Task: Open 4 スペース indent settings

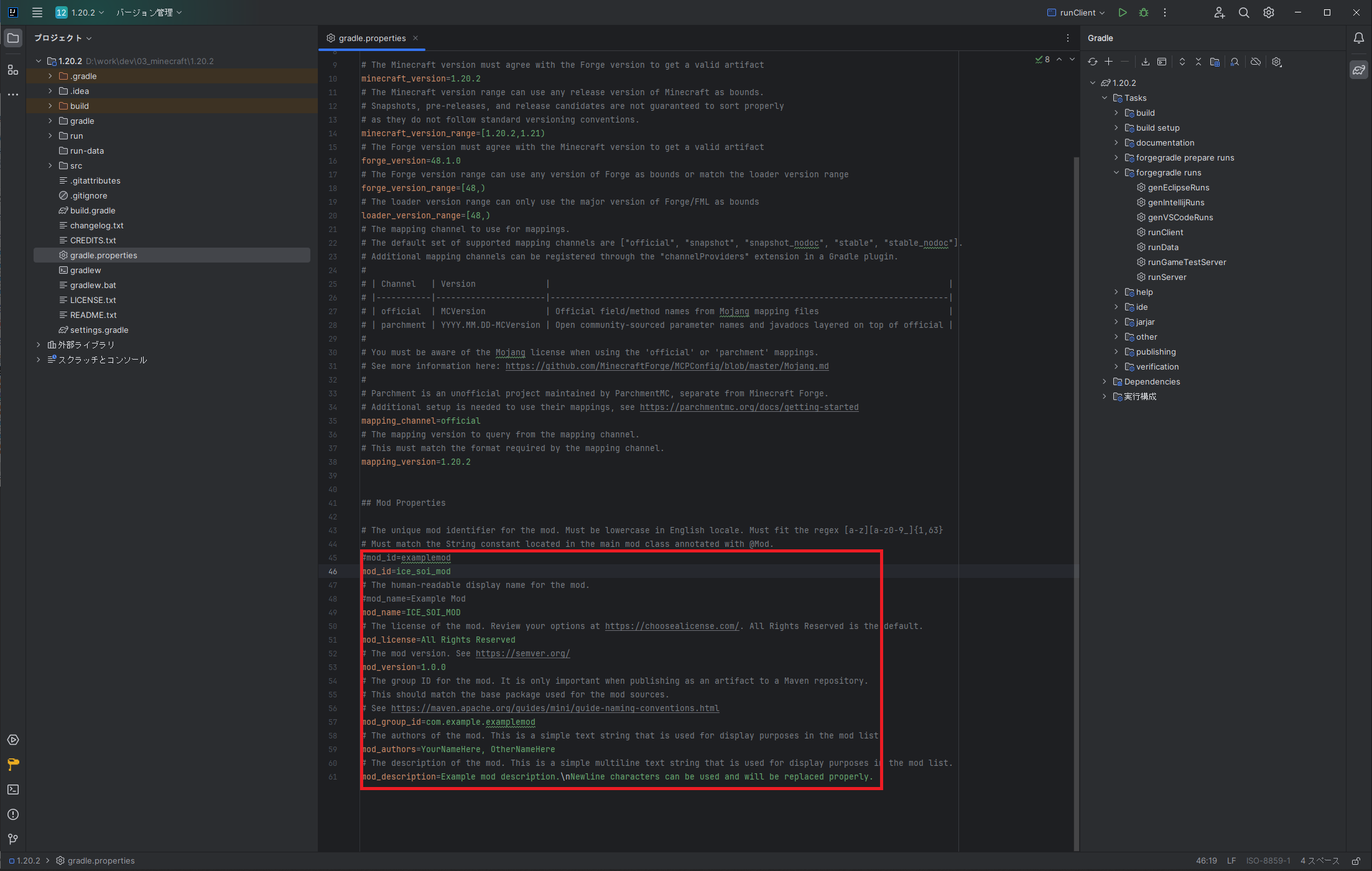Action: tap(1320, 861)
